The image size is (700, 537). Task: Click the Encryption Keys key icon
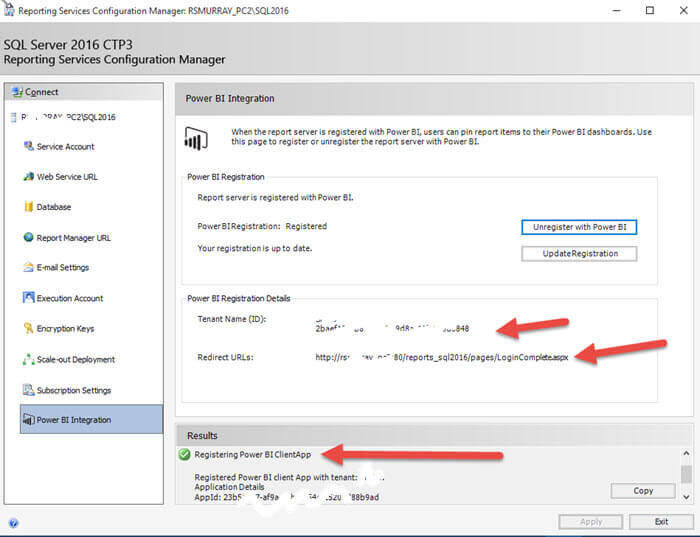(29, 328)
